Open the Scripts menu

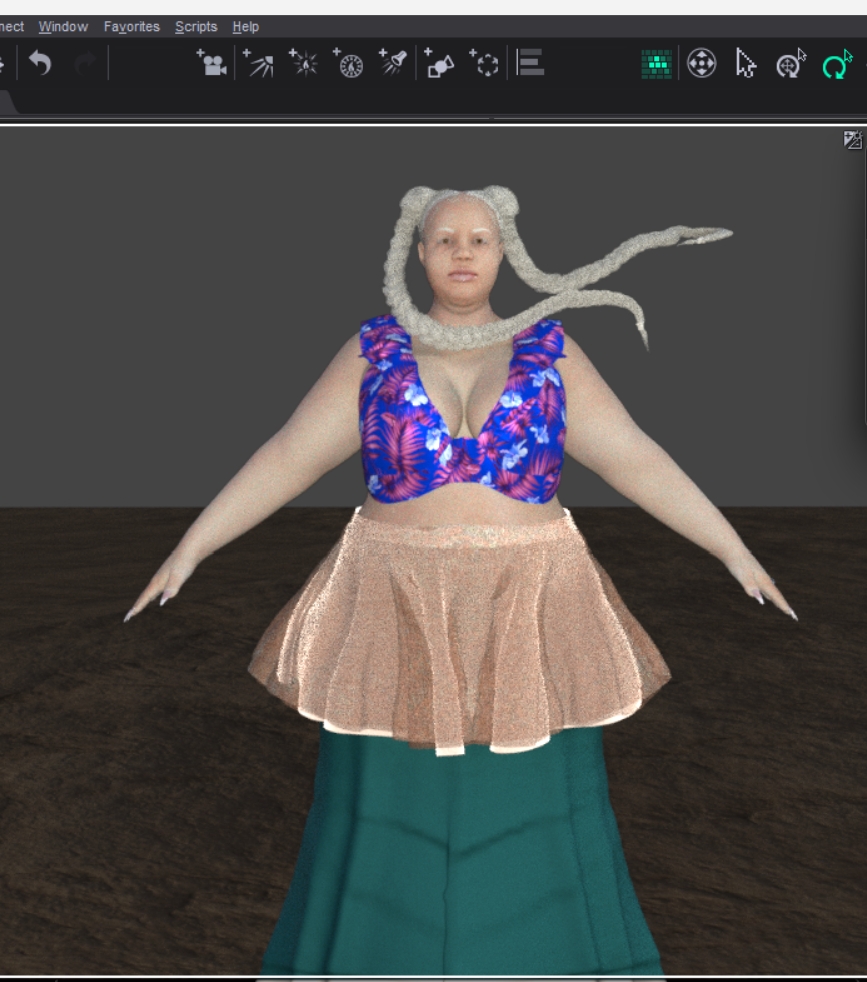point(196,27)
